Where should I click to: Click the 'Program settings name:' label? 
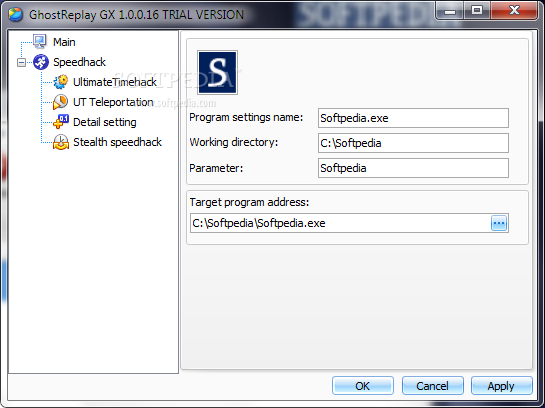click(x=246, y=117)
